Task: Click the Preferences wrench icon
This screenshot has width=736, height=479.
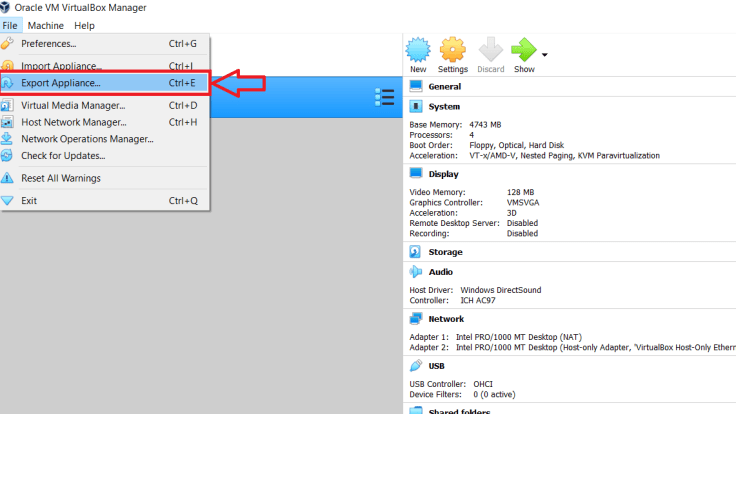Action: (x=8, y=44)
